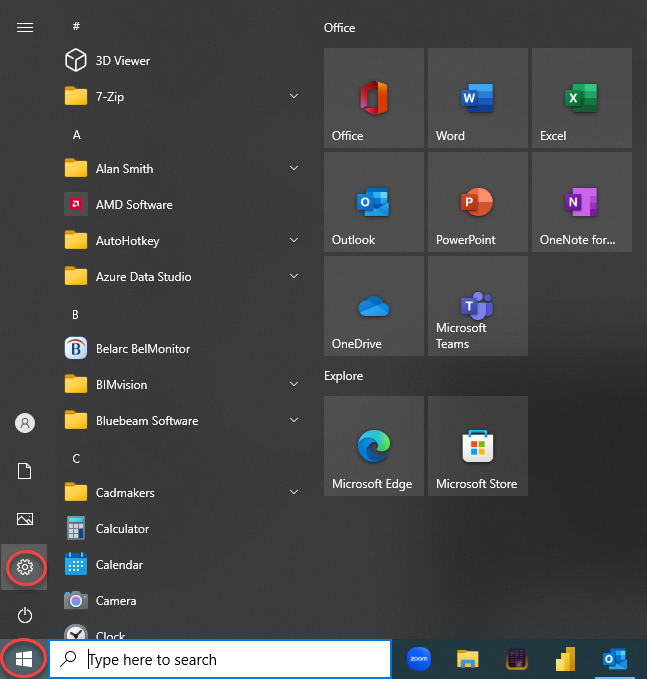Click the B section letter header
647x679 pixels.
(75, 314)
